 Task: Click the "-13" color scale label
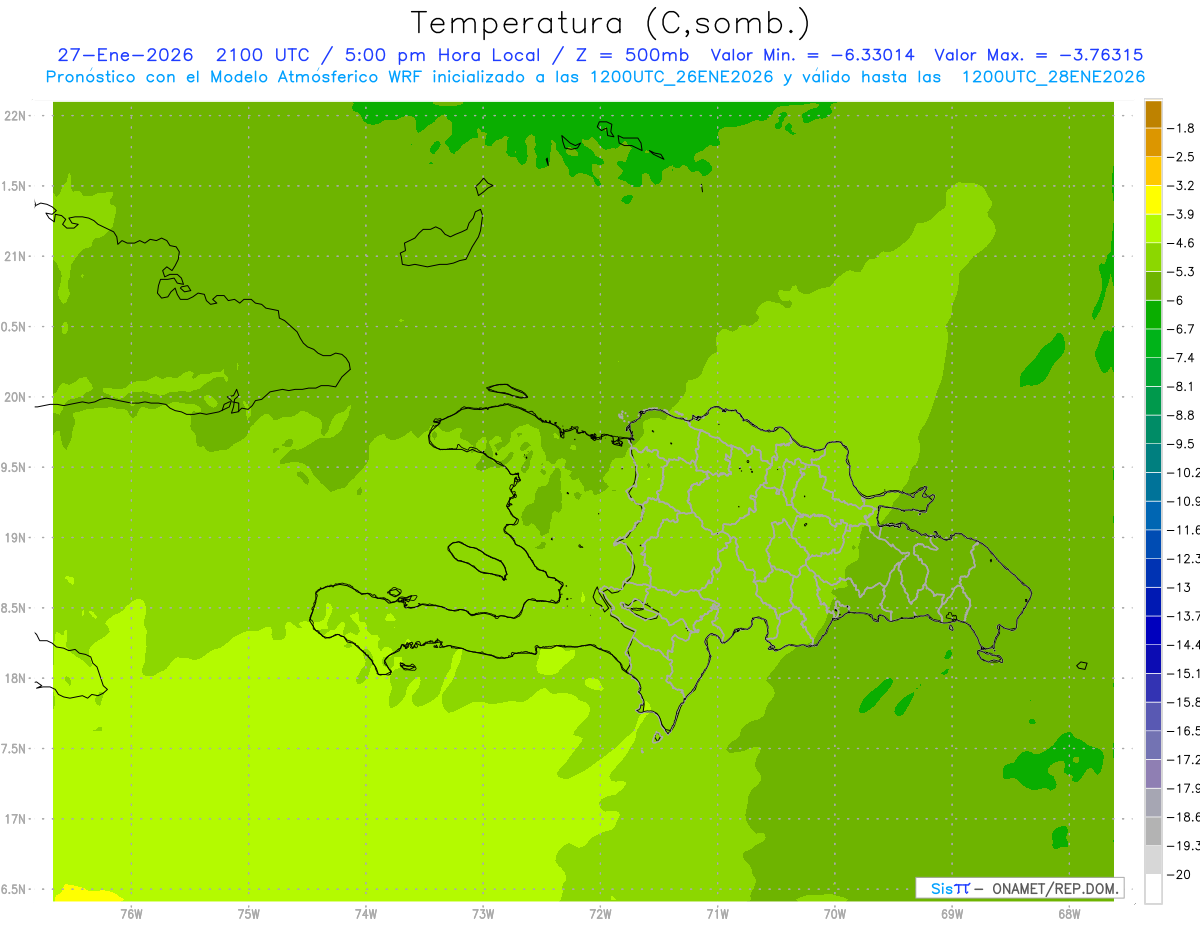coord(1179,587)
